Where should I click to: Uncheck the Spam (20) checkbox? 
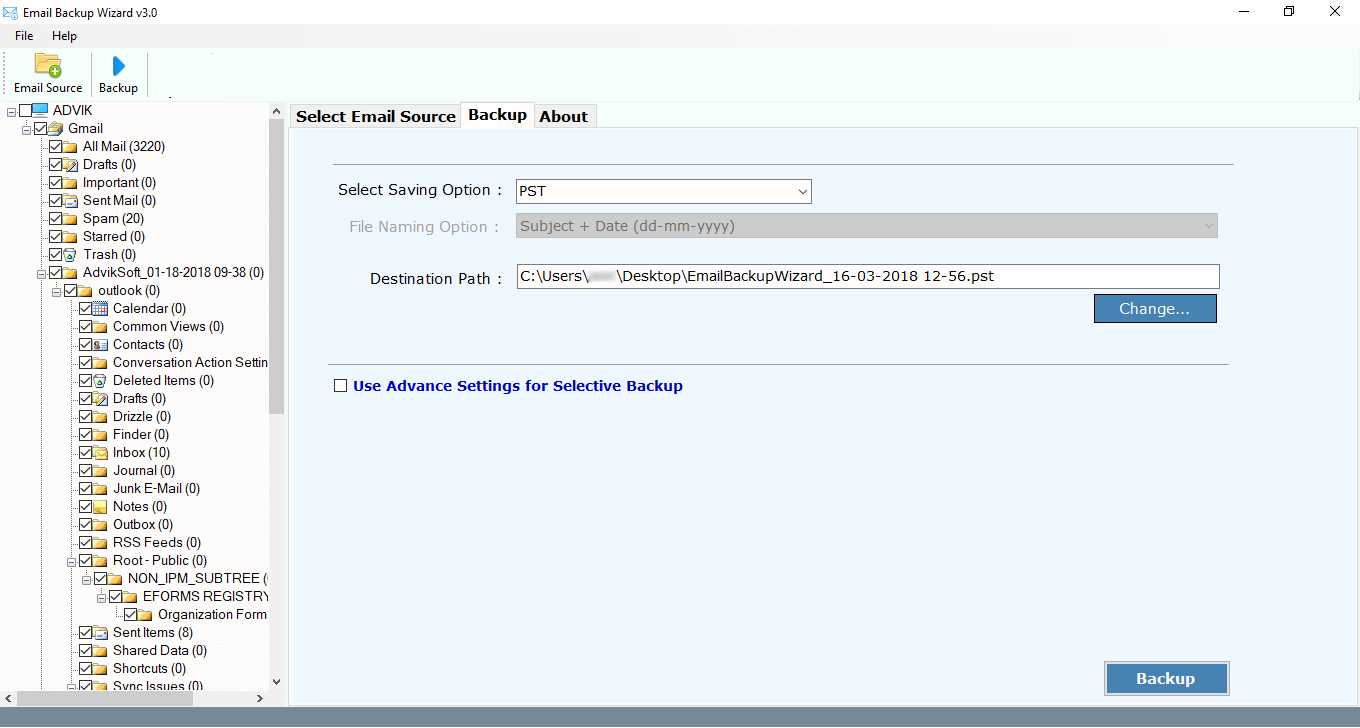coord(55,218)
